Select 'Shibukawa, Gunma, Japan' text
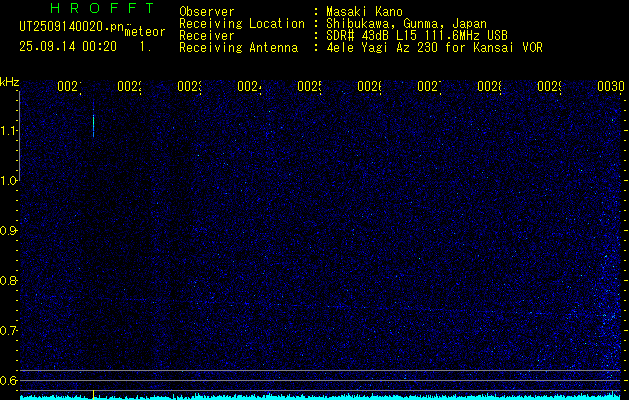The width and height of the screenshot is (629, 400). 406,24
